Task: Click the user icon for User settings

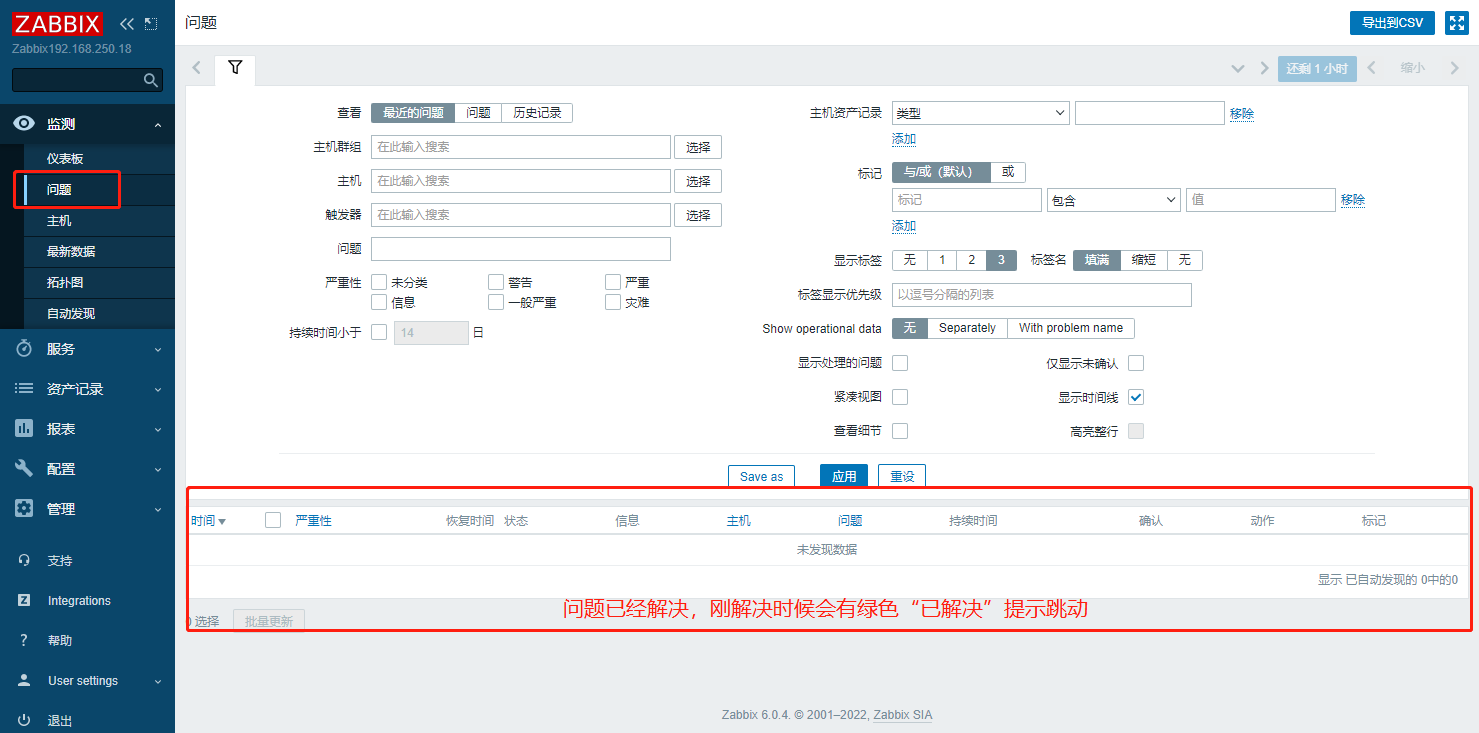Action: tap(24, 681)
